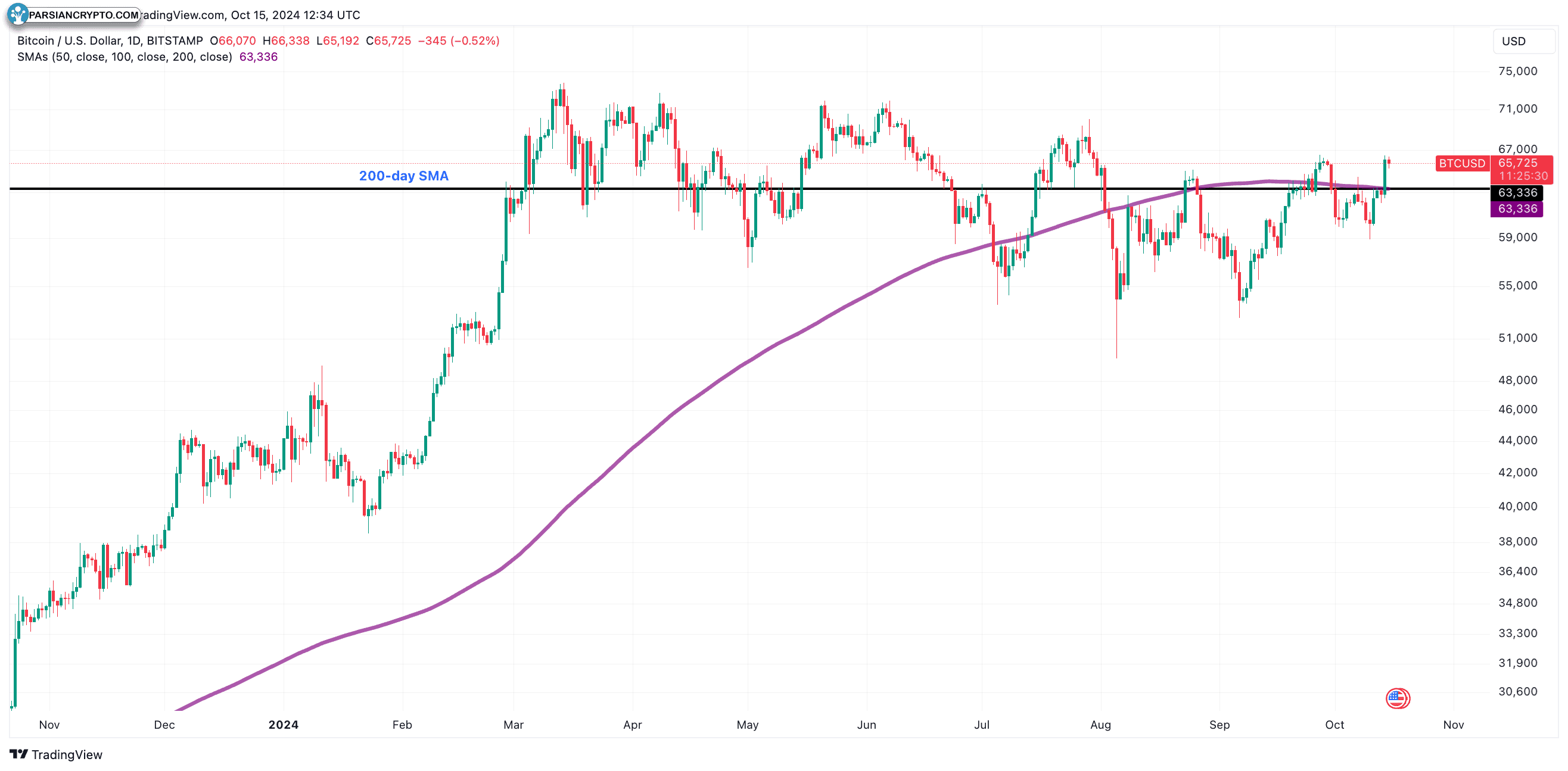This screenshot has width=1568, height=771.
Task: Click the purple 63,336 SMA price label
Action: click(x=1517, y=209)
